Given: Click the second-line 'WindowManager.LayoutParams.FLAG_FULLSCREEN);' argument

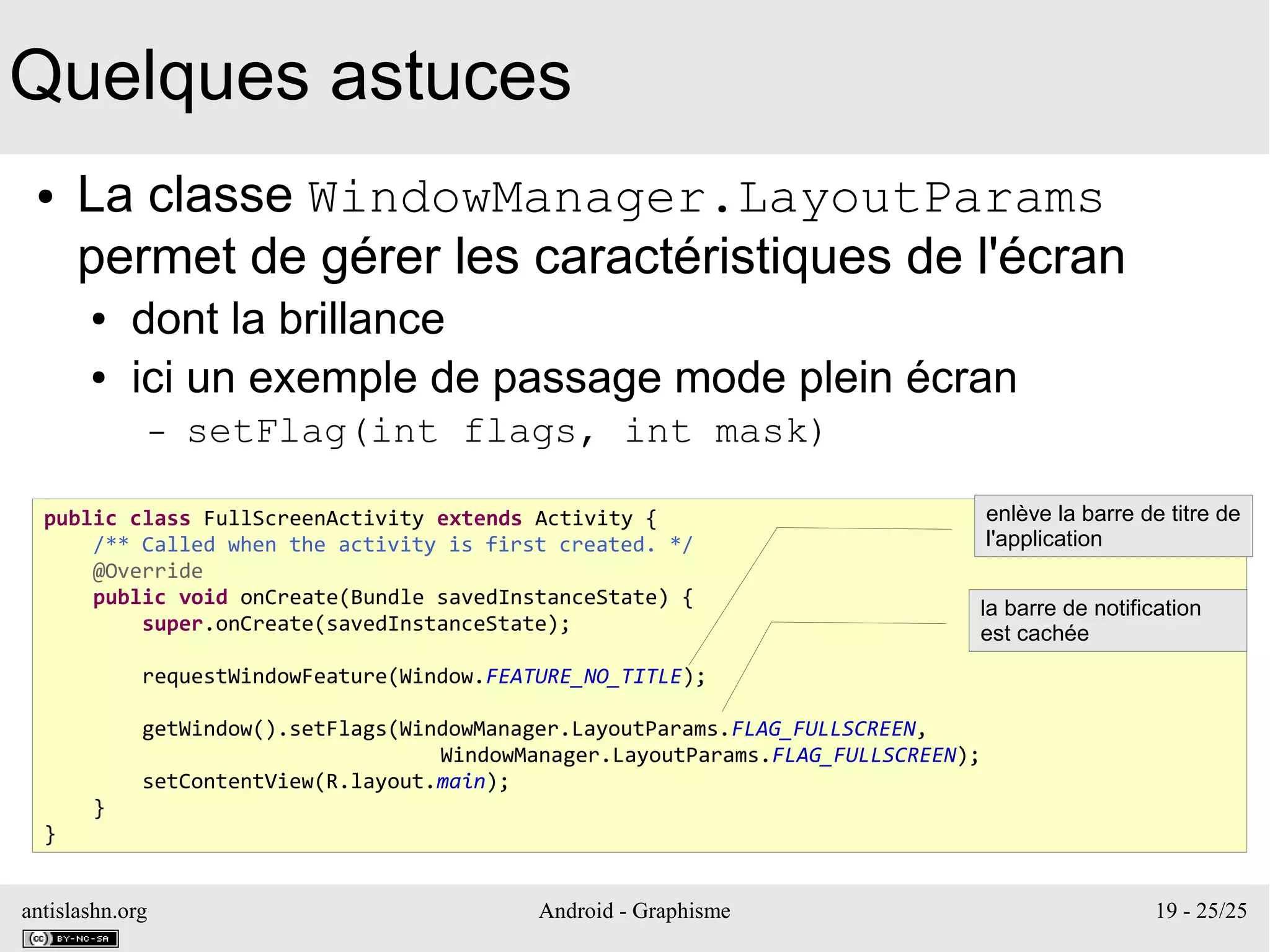Looking at the screenshot, I should [x=709, y=755].
